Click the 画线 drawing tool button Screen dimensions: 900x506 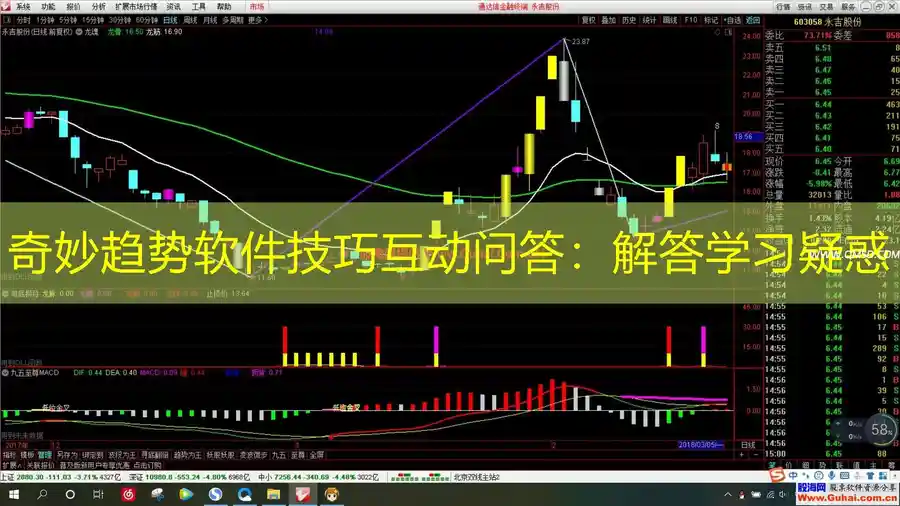click(670, 20)
